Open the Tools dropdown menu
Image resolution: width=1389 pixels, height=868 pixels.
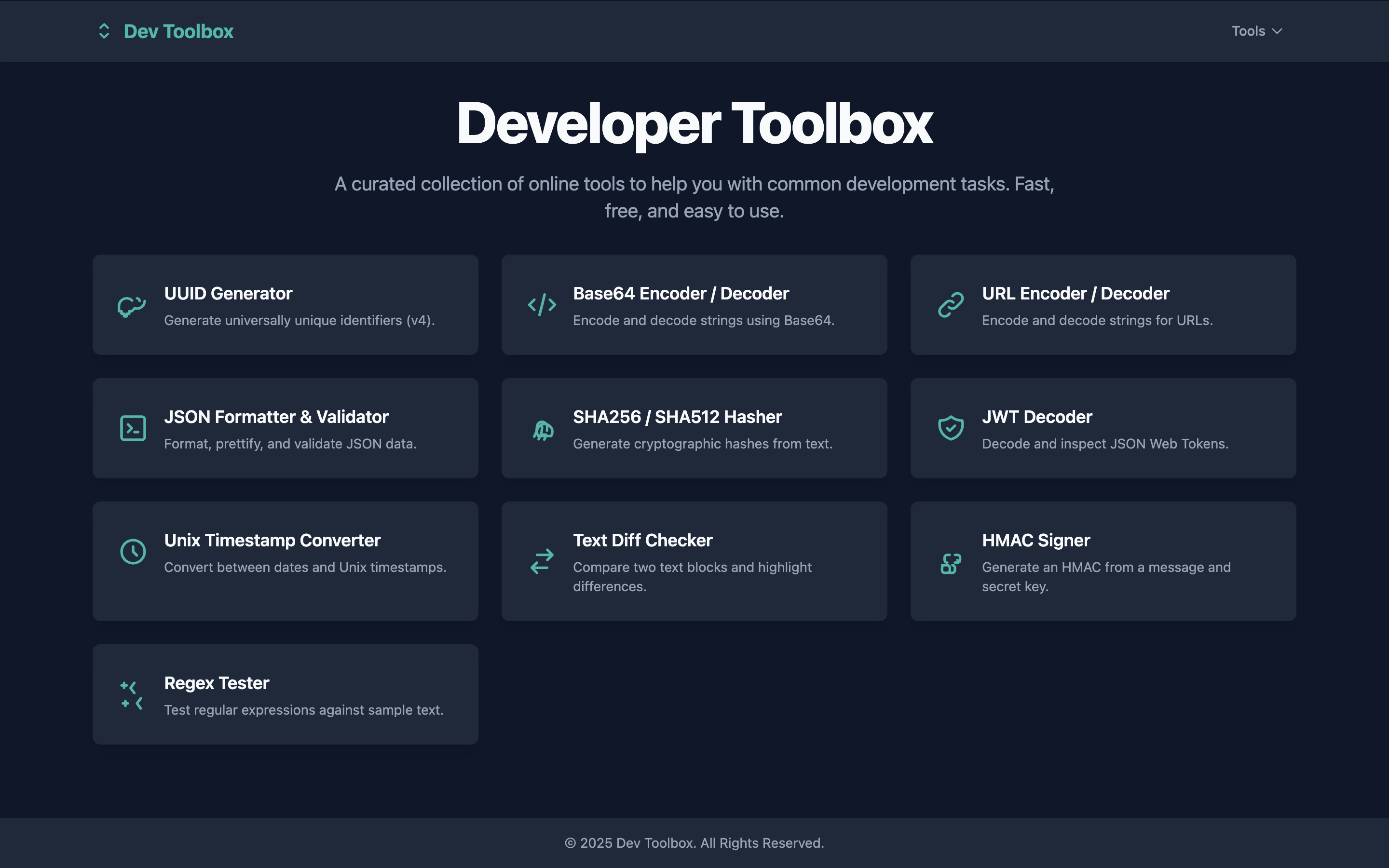pyautogui.click(x=1256, y=30)
